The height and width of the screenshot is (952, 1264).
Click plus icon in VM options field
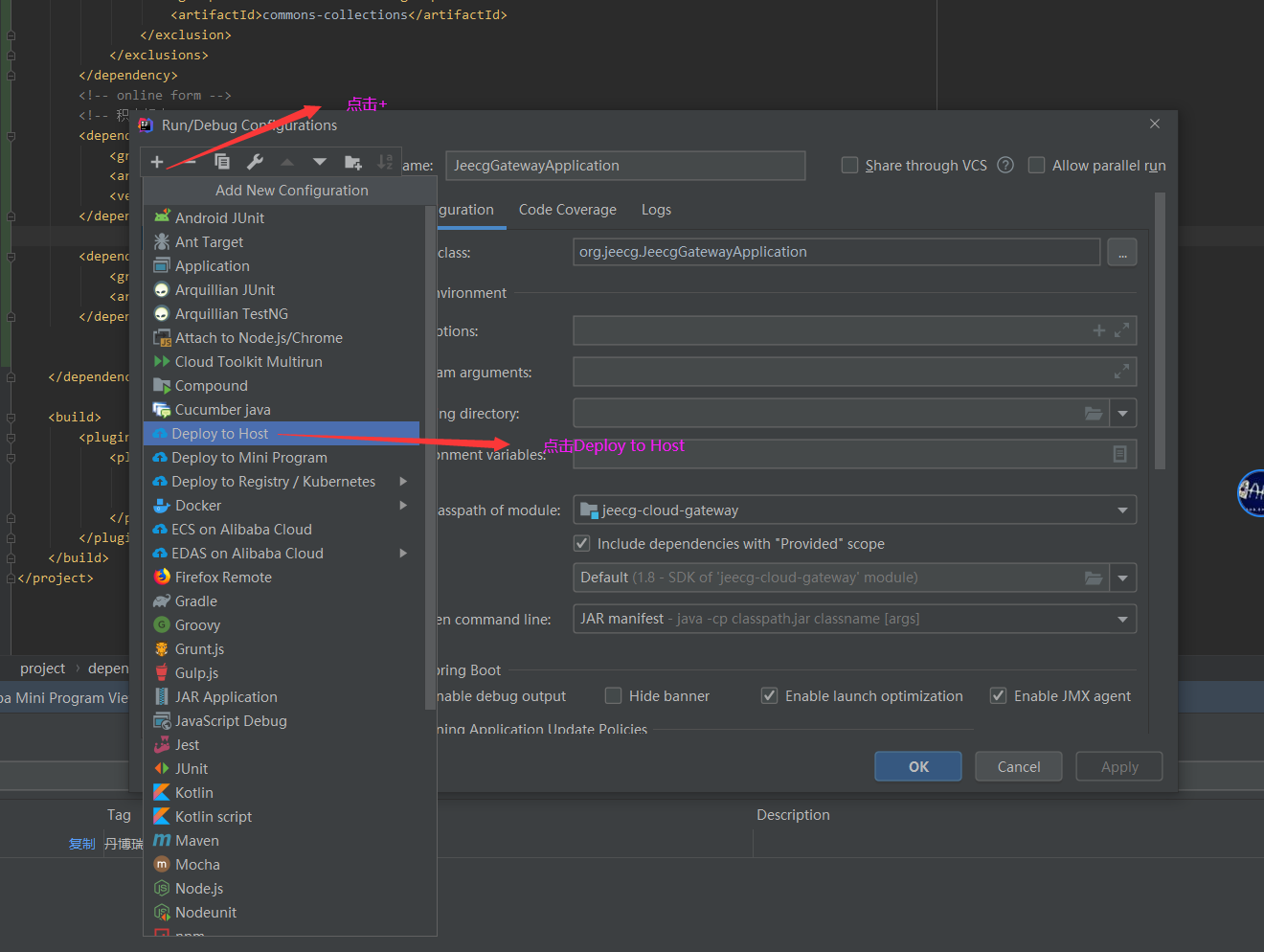pos(1098,330)
